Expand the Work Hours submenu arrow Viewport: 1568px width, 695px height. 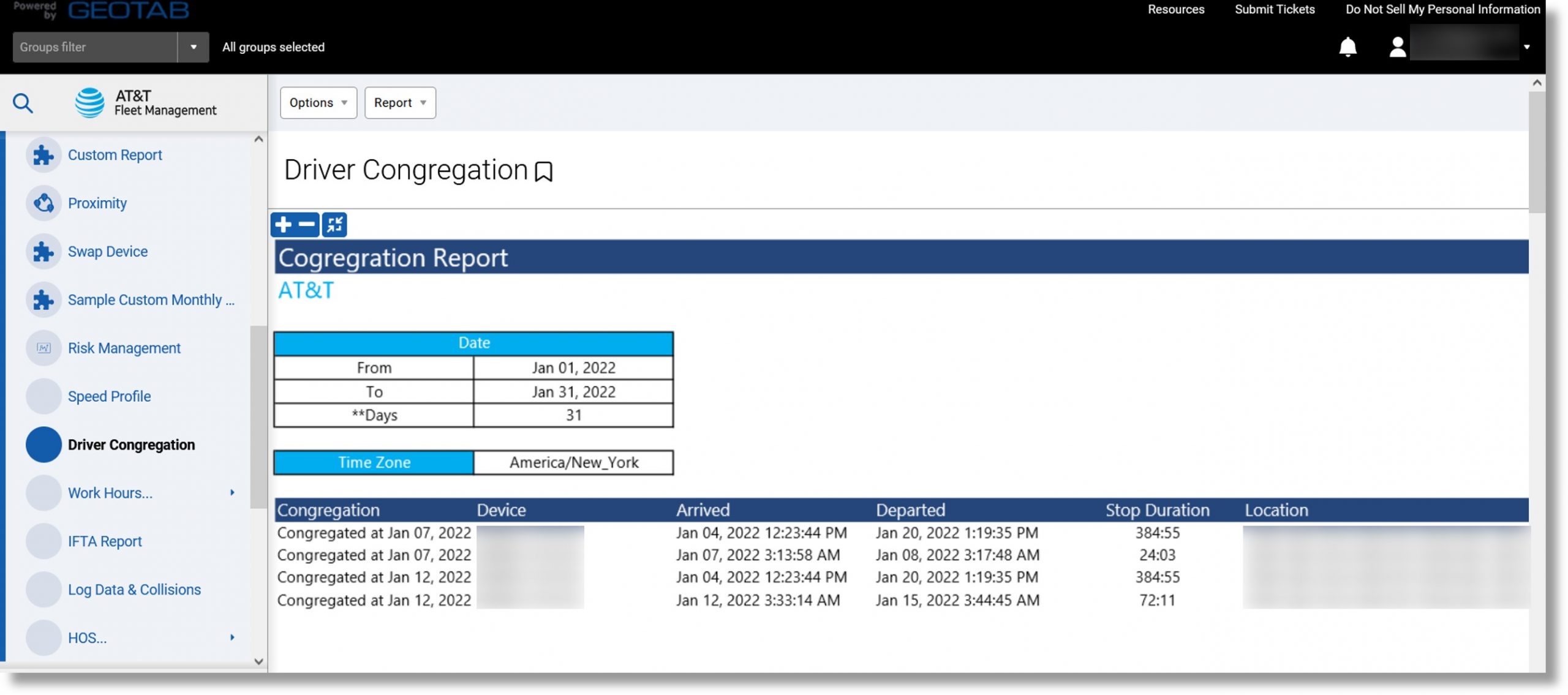click(232, 493)
